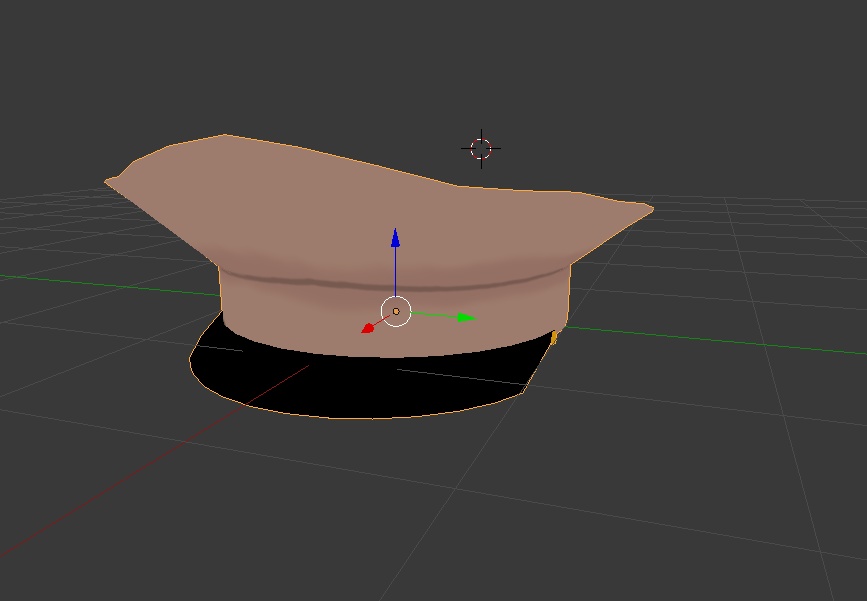Click the arrowhead of the green translate arrow

tap(465, 318)
